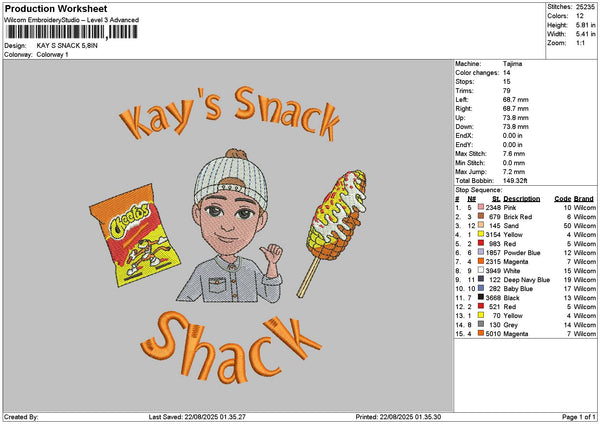Select design name "KAY S SNACK 5,8IN"
This screenshot has height=424, width=600.
pos(67,46)
